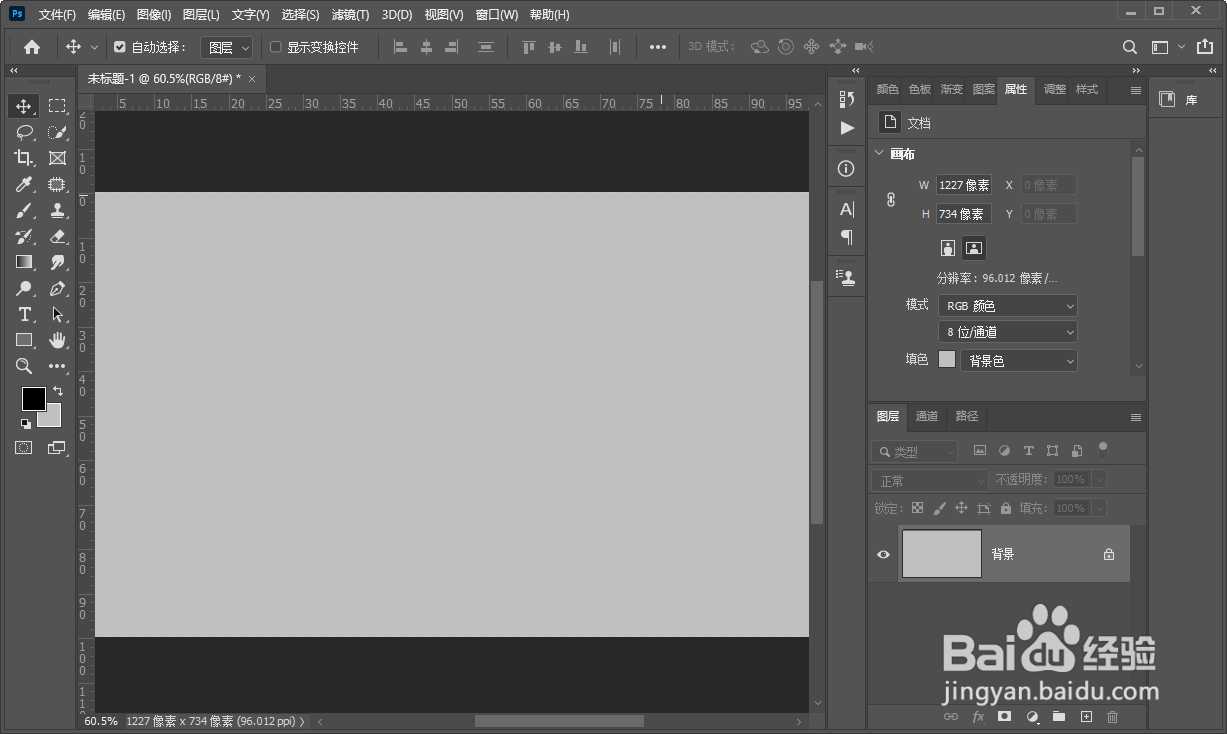Open the 8 位/通道 bit depth dropdown
Screen dimensions: 1227x734
[1008, 332]
